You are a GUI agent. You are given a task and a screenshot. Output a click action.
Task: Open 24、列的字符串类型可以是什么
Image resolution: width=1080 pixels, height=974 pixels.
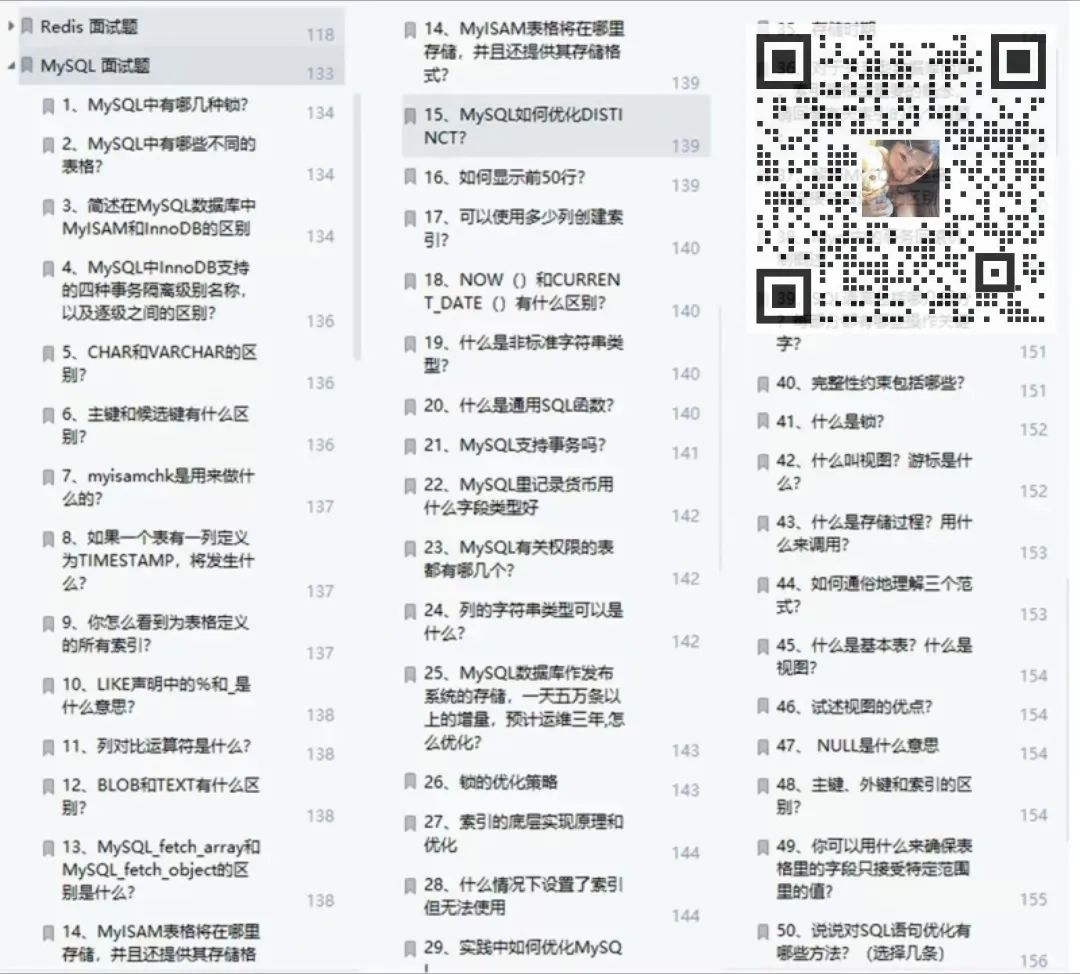coord(523,621)
